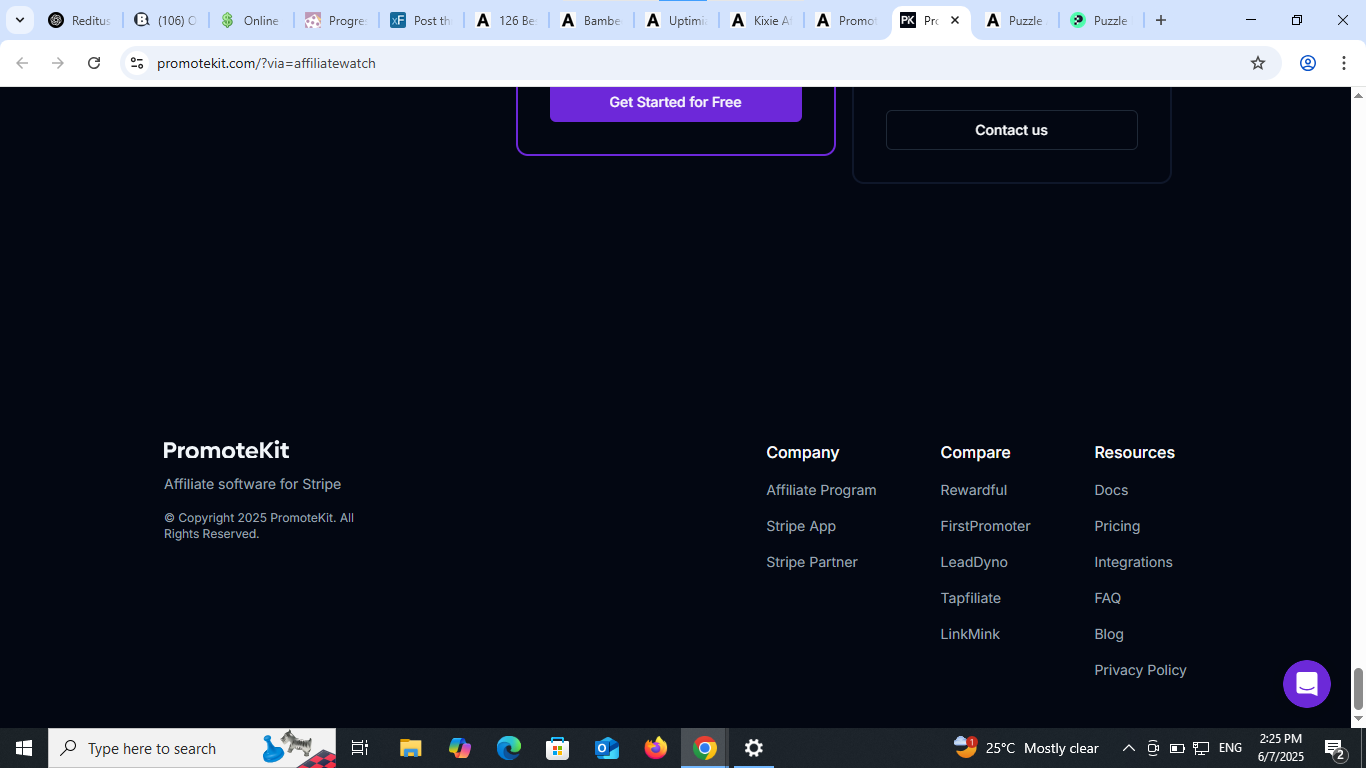The height and width of the screenshot is (768, 1366).
Task: Open the LeadDyno comparison link
Action: (974, 562)
